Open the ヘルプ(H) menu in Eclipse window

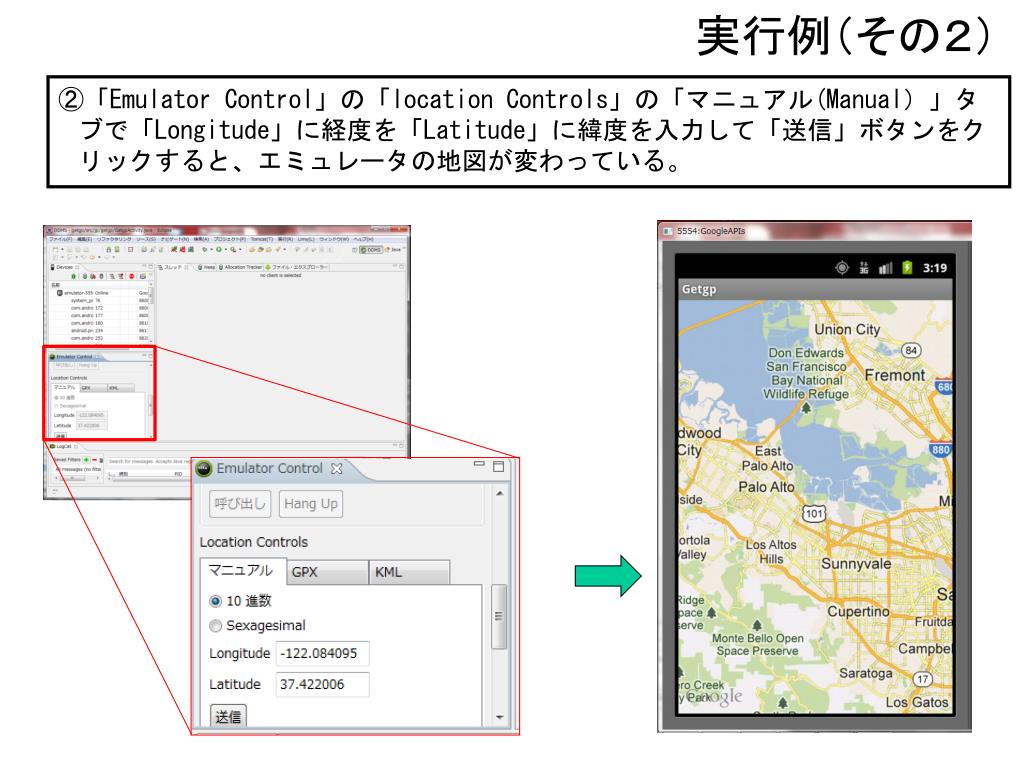coord(363,240)
